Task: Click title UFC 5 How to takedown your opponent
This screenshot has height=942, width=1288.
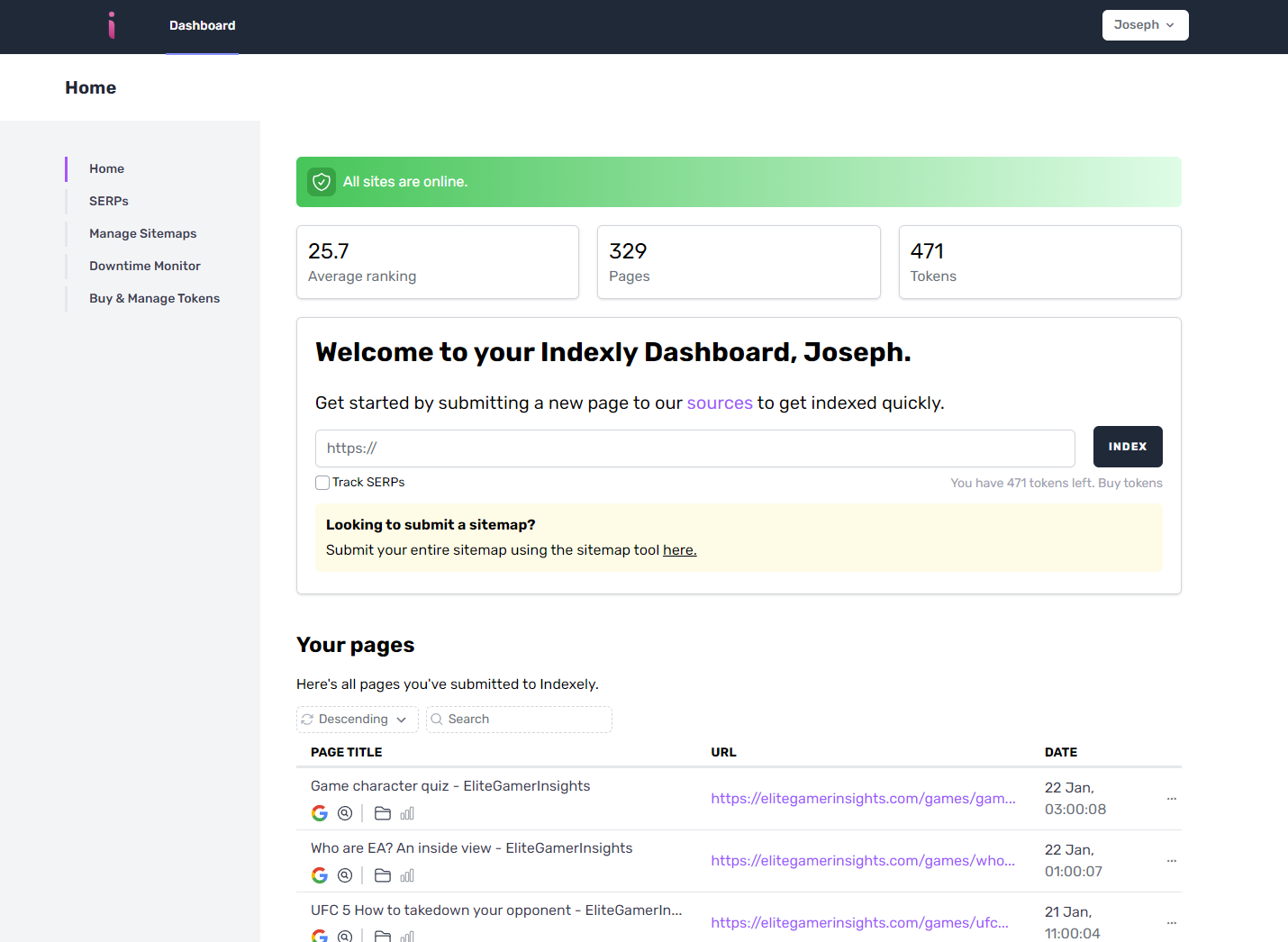Action: (496, 910)
